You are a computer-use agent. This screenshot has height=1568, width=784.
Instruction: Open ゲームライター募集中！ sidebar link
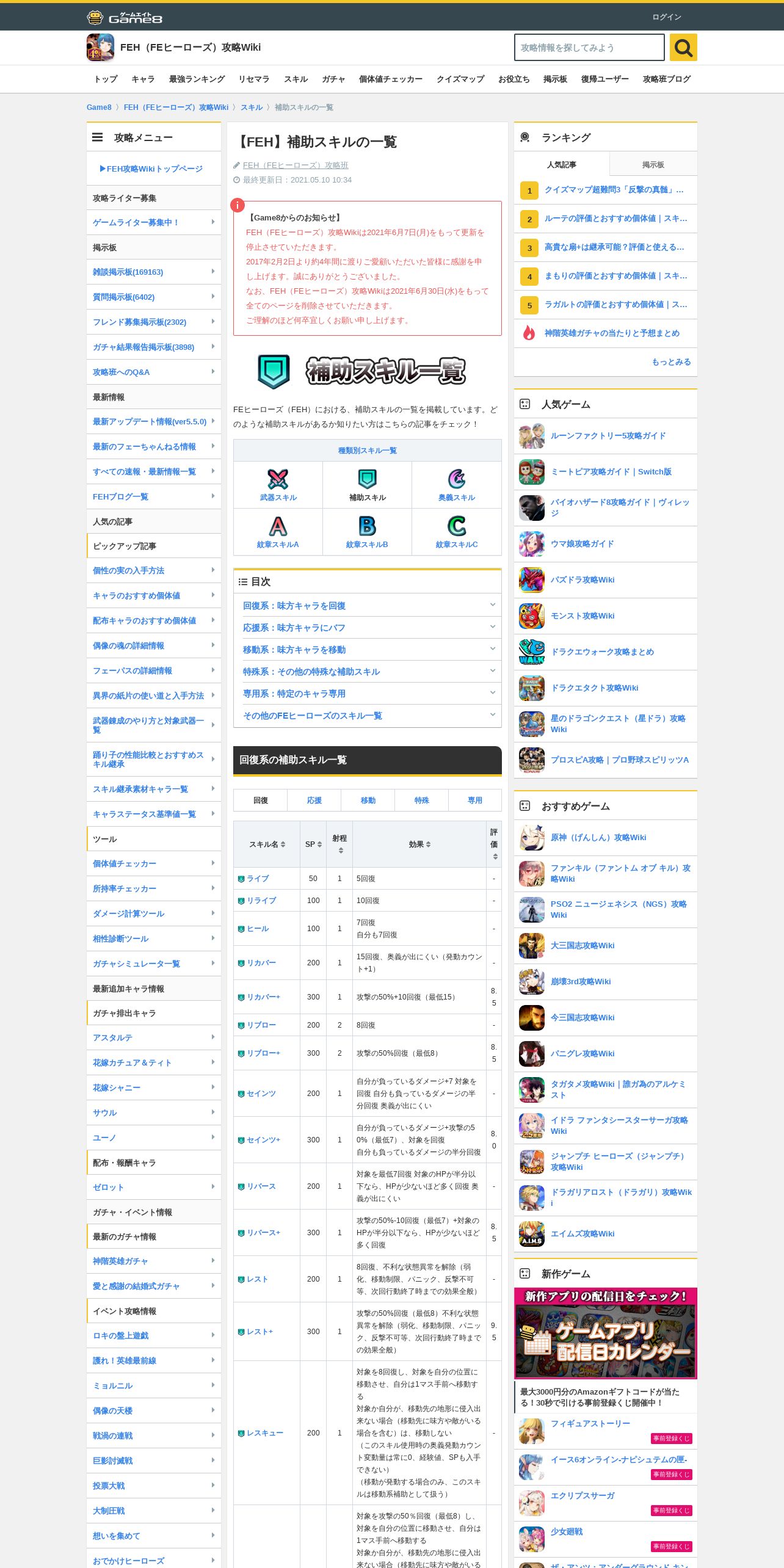click(x=154, y=223)
